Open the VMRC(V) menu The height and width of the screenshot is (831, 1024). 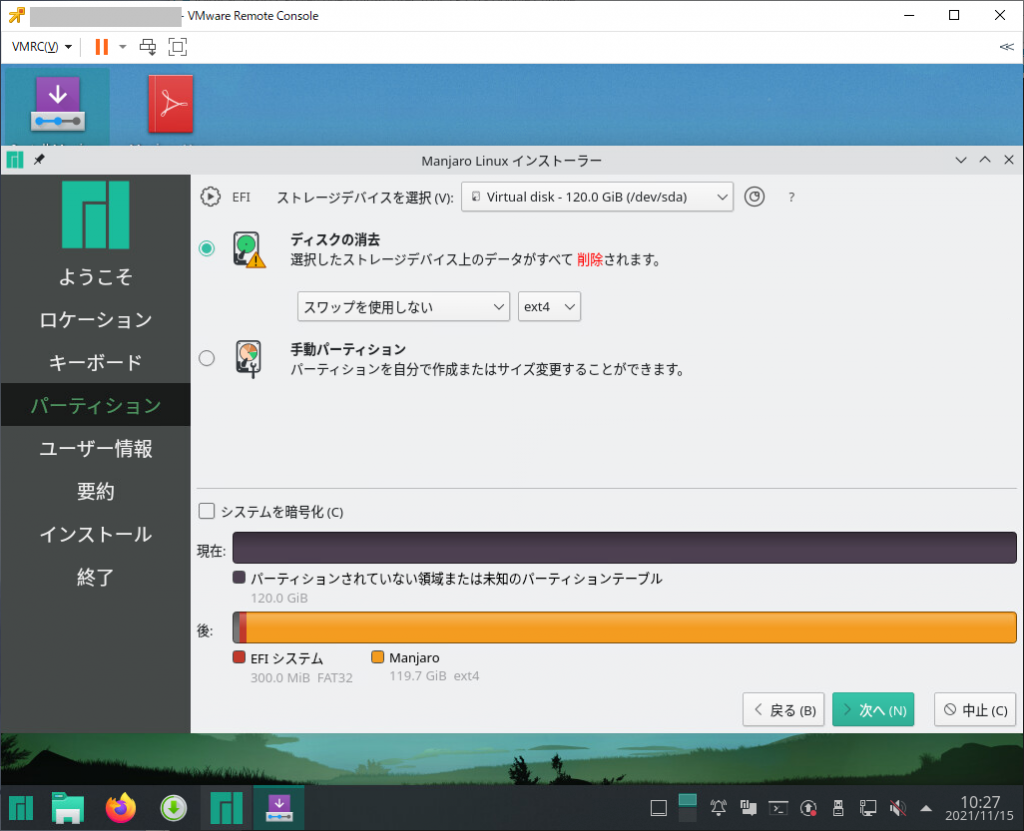(42, 46)
